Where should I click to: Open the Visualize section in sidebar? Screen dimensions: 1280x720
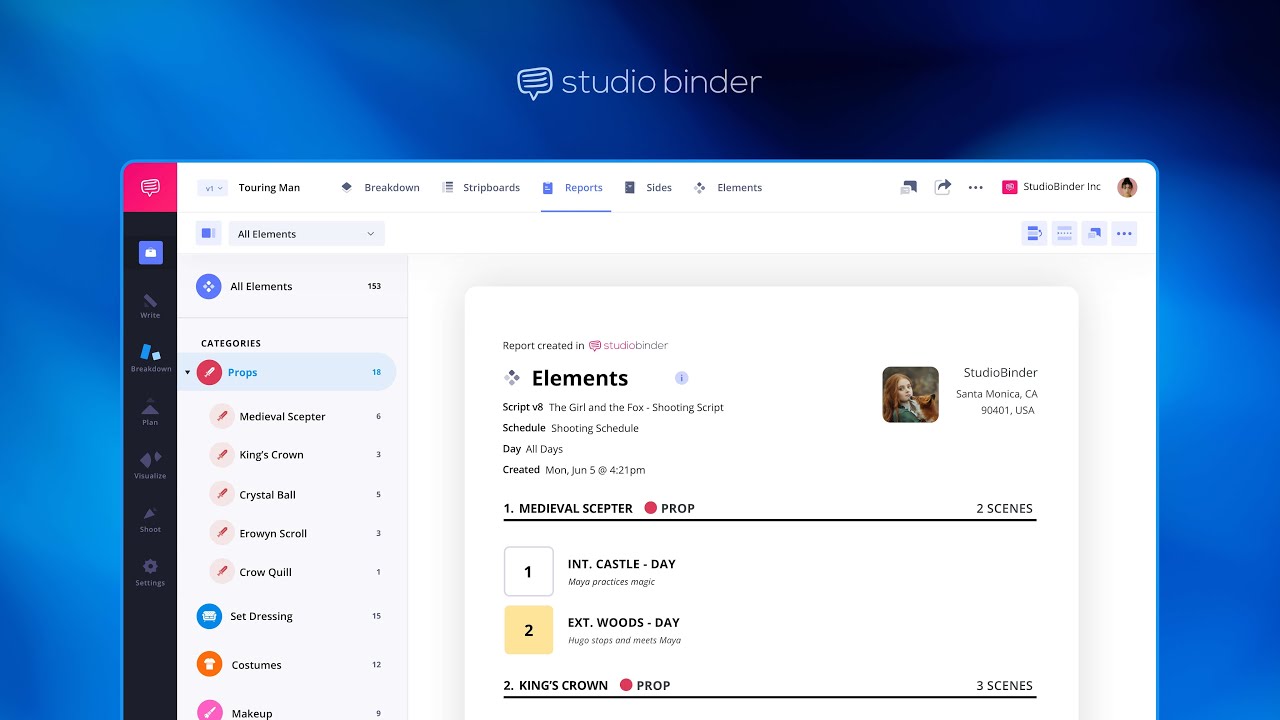pos(150,465)
